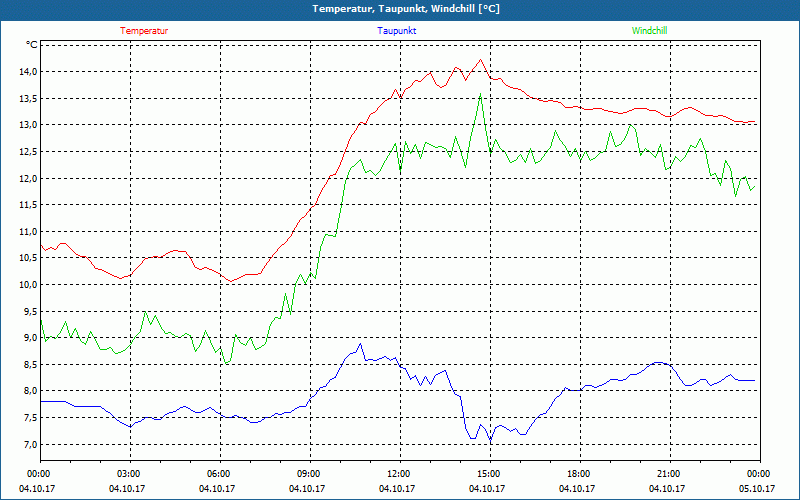800x500 pixels.
Task: Click the 8,0 y-axis value
Action: tap(31, 391)
